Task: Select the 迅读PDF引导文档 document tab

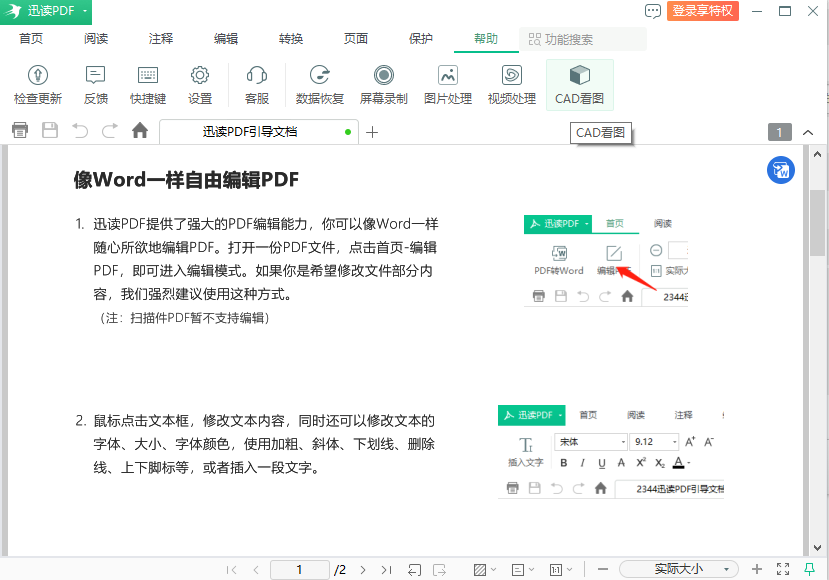Action: coord(259,132)
